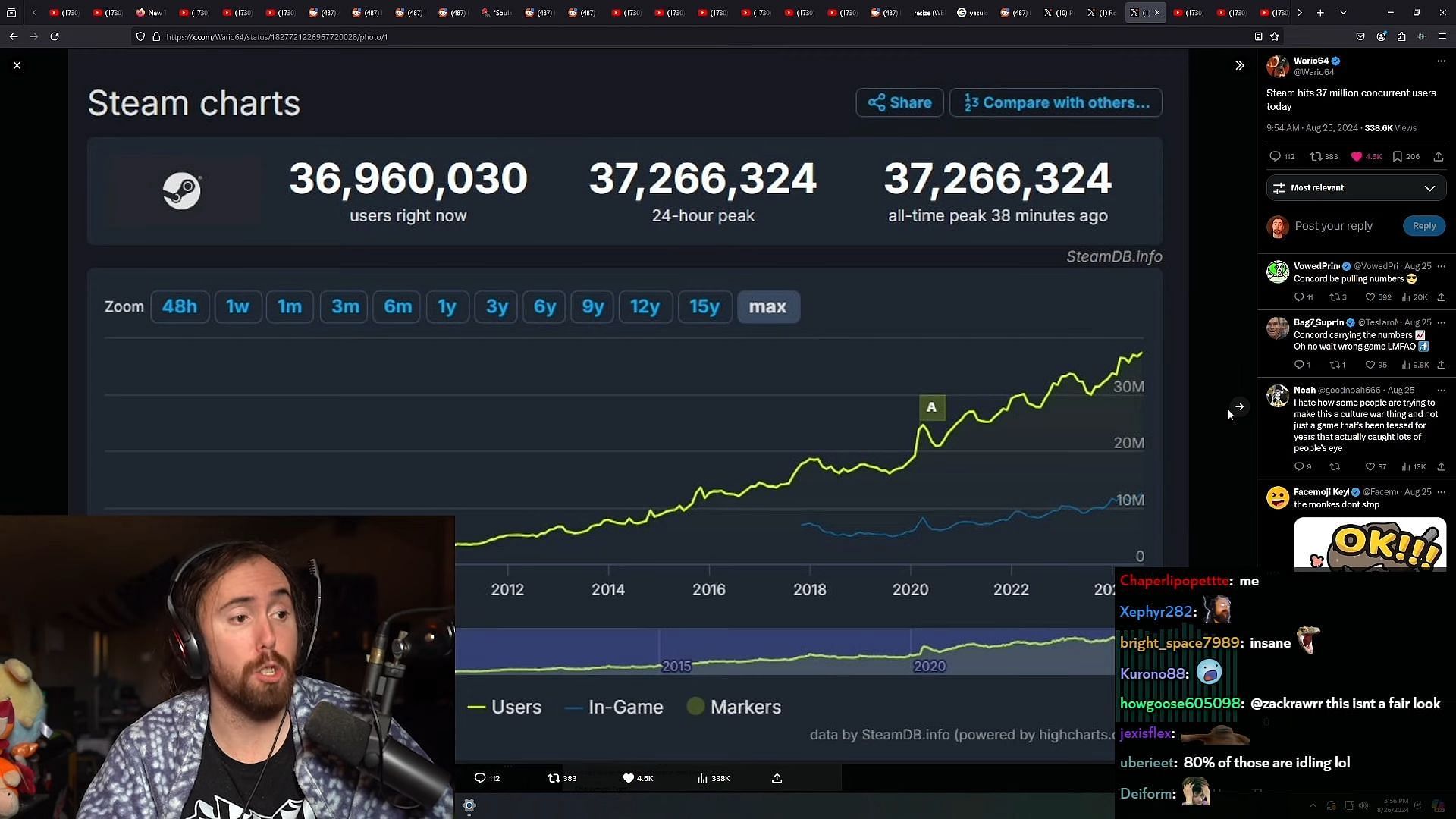Switch to the 'yasuk' browser tab
This screenshot has height=819, width=1456.
(x=971, y=13)
